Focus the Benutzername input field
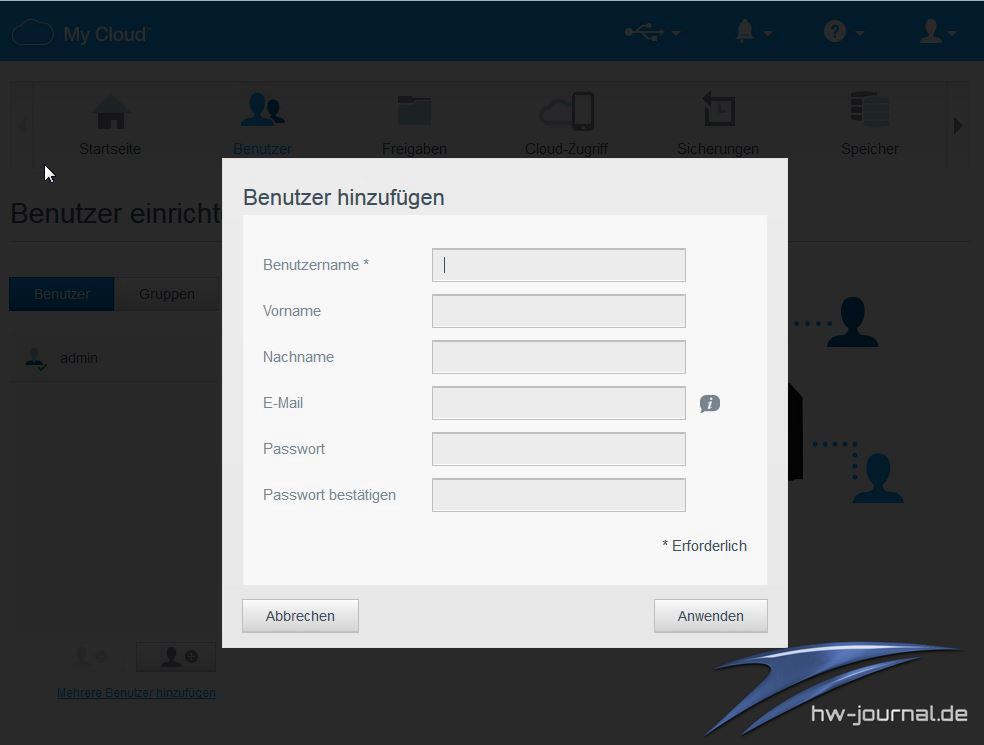The width and height of the screenshot is (984, 745). click(558, 265)
